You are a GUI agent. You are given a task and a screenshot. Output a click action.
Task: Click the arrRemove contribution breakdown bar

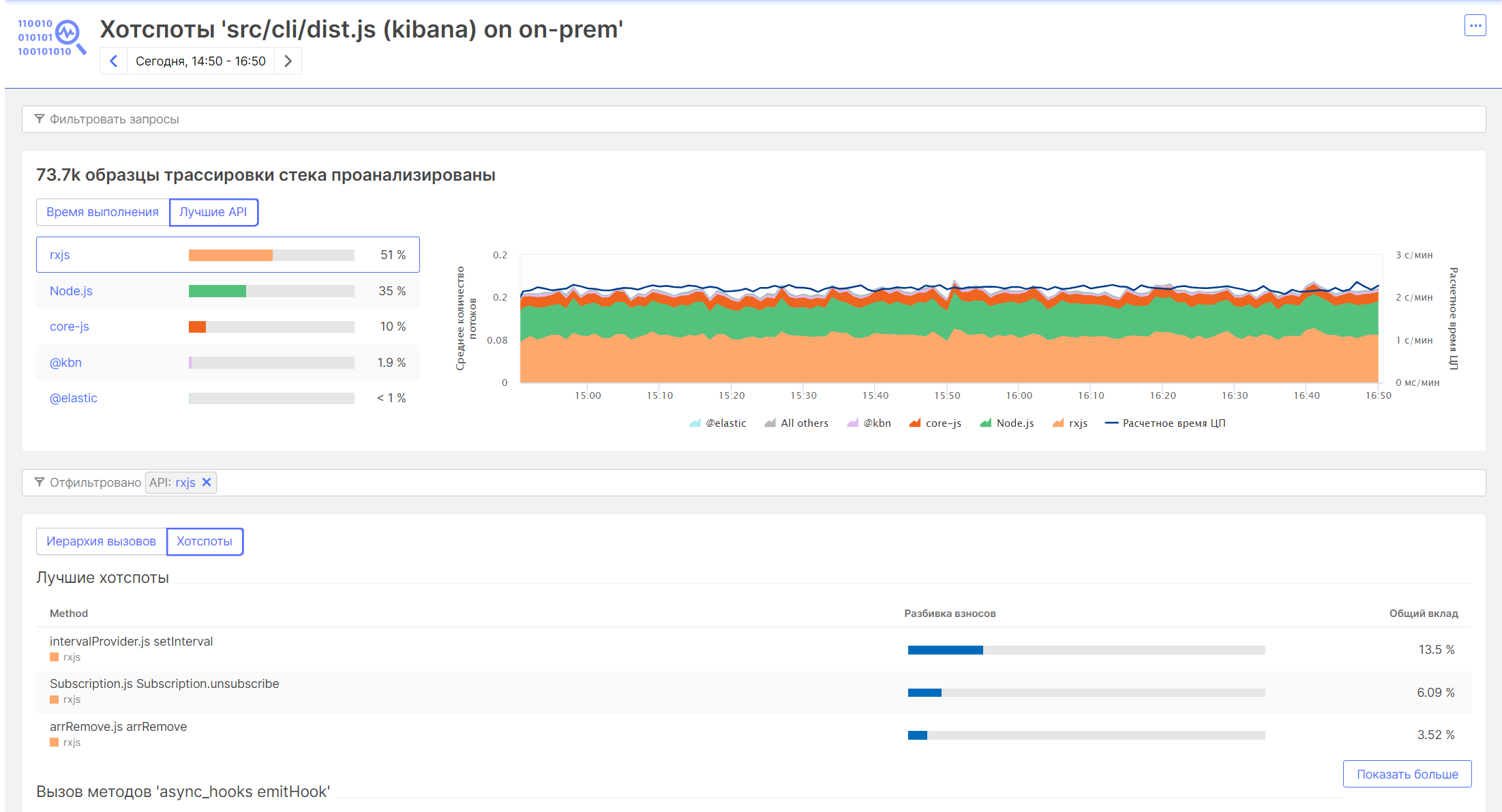[x=1085, y=735]
